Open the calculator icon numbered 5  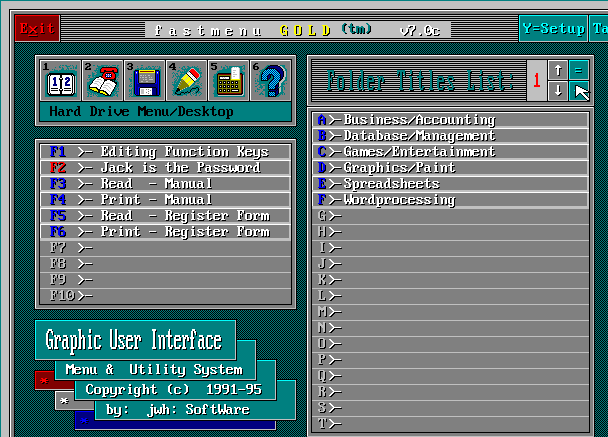coord(228,81)
